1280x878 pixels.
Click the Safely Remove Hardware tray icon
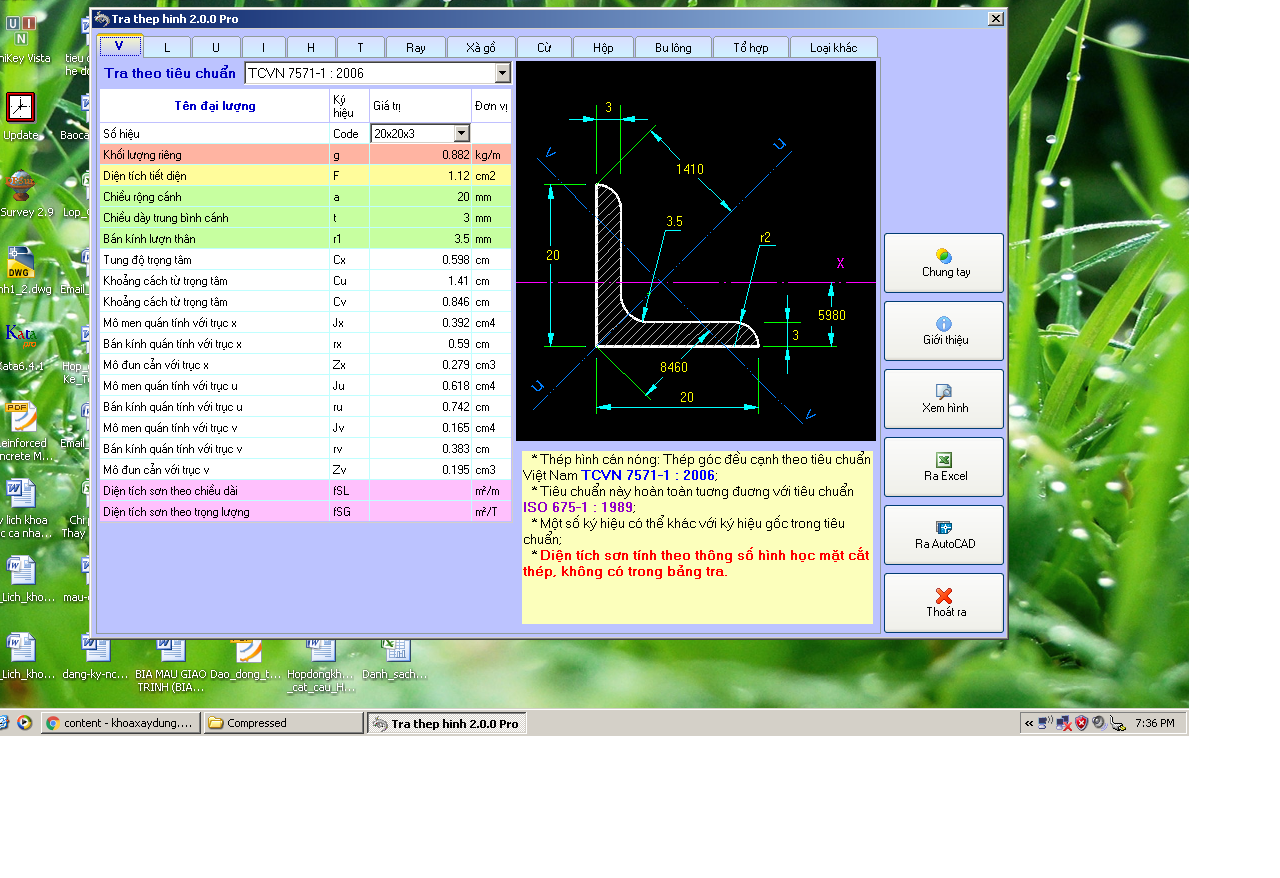click(1117, 724)
